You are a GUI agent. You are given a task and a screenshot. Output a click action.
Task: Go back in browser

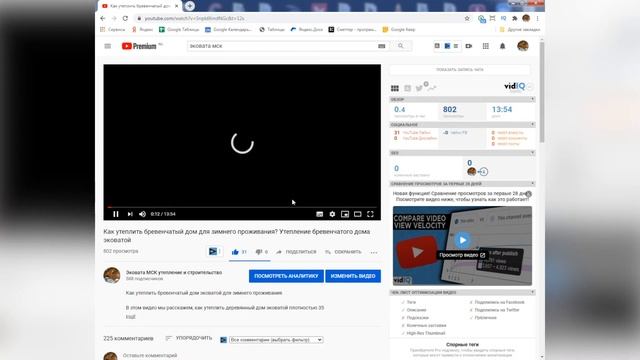103,18
